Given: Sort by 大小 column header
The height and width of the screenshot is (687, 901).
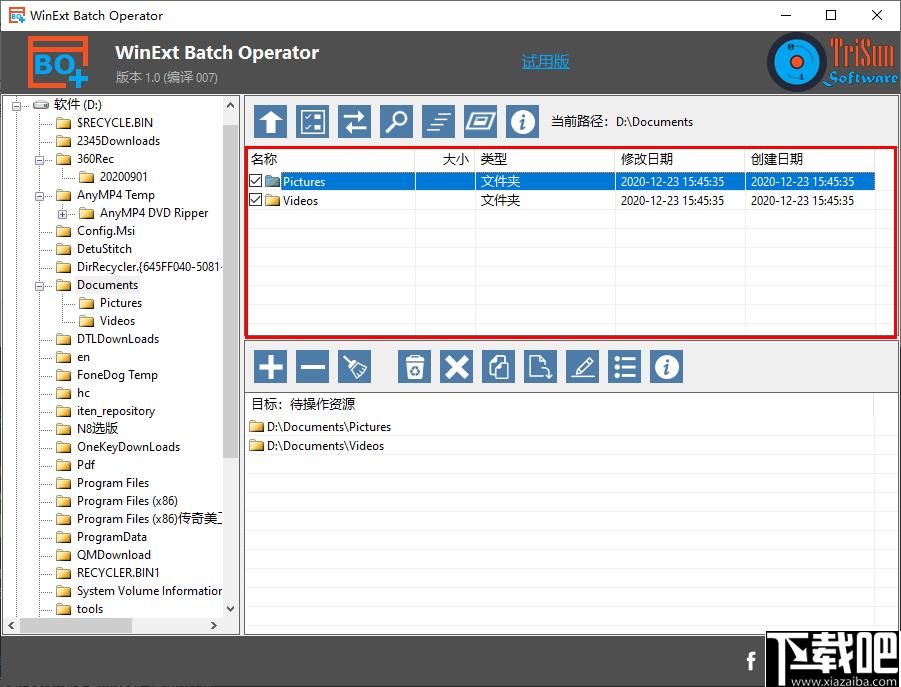Looking at the screenshot, I should coord(445,159).
